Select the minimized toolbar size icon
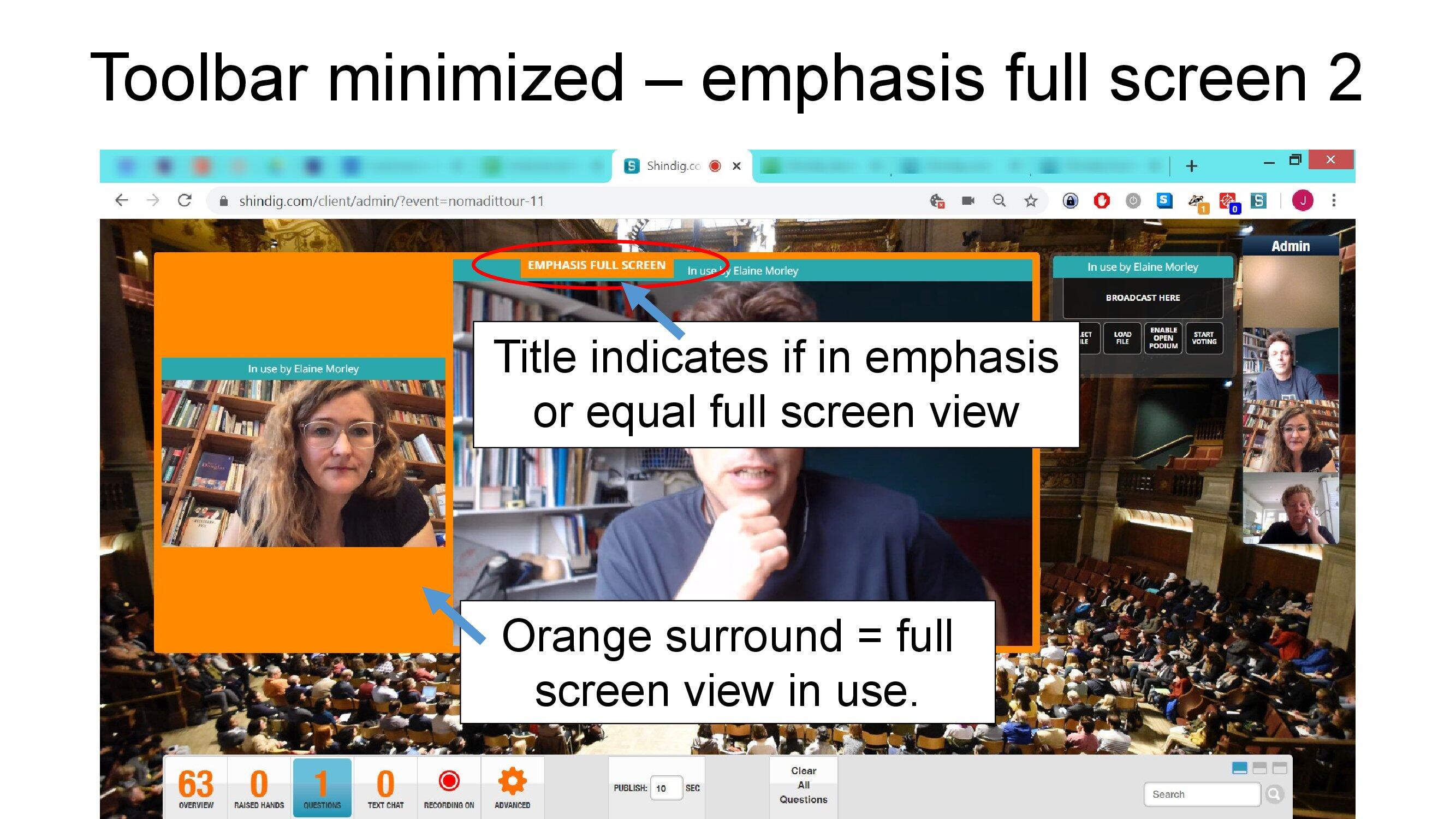Viewport: 1456px width, 819px height. click(x=1239, y=768)
